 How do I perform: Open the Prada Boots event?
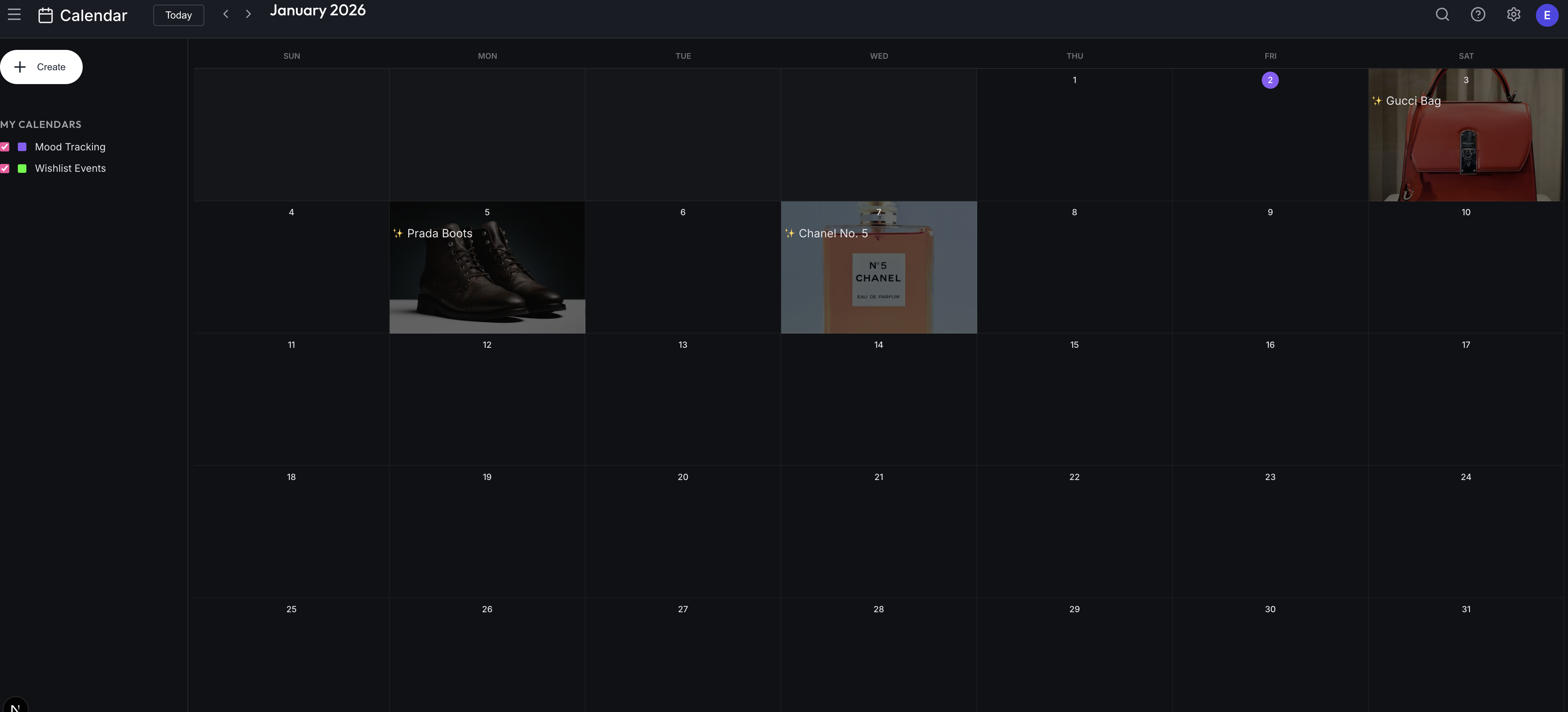439,234
